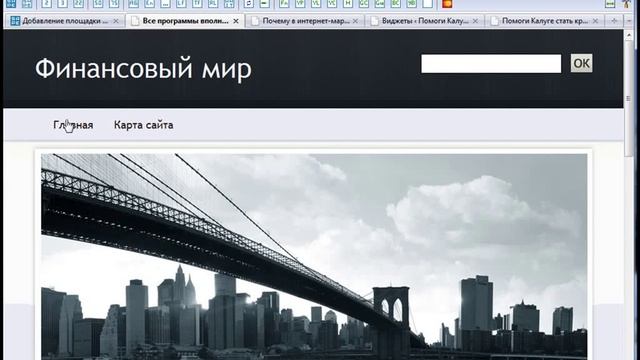Viewport: 640px width, 360px height.
Task: Open the "Карта сайта" menu link
Action: click(144, 125)
